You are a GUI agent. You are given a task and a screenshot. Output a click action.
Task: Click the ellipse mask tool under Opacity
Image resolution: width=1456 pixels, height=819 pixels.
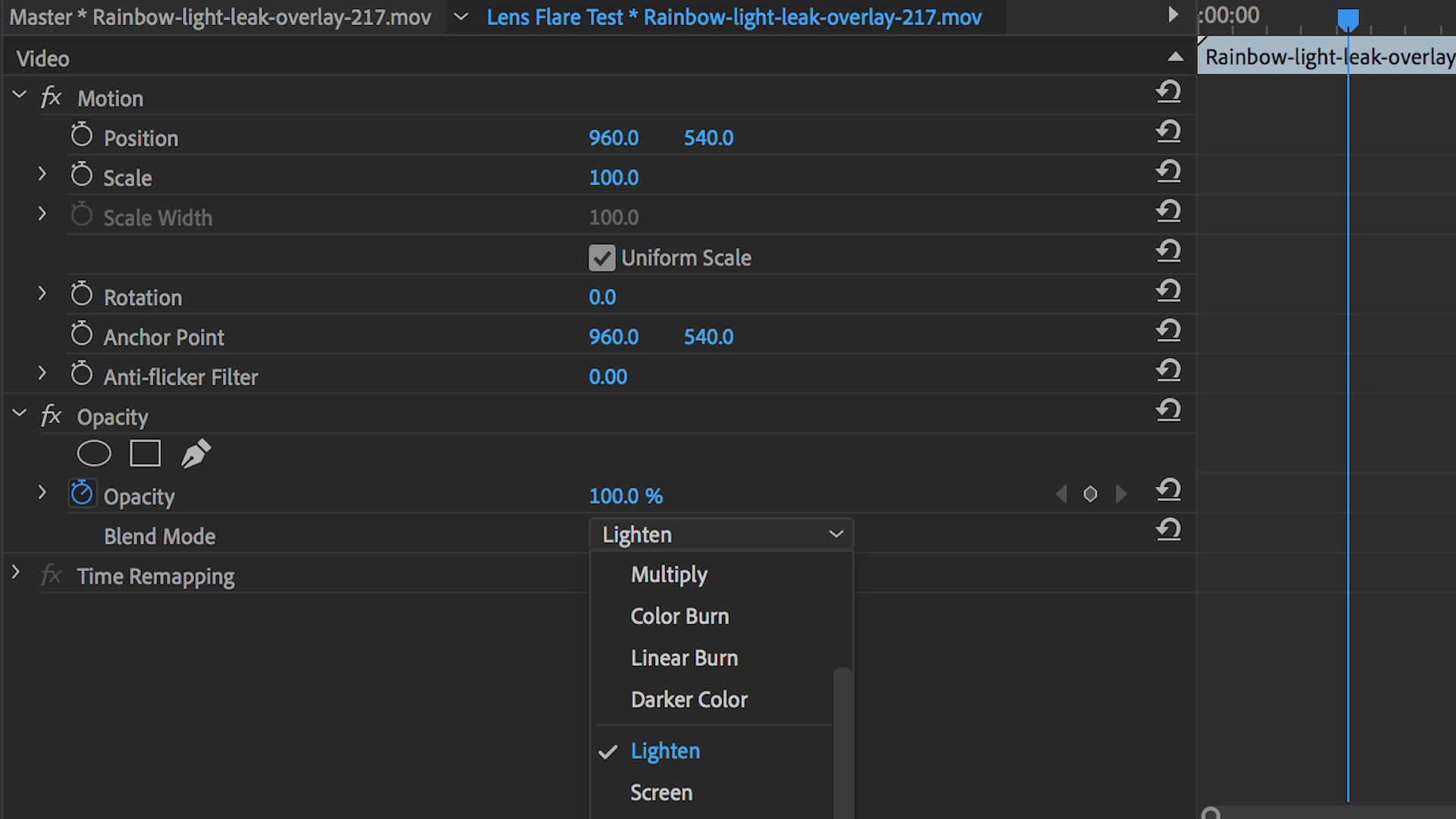(94, 453)
